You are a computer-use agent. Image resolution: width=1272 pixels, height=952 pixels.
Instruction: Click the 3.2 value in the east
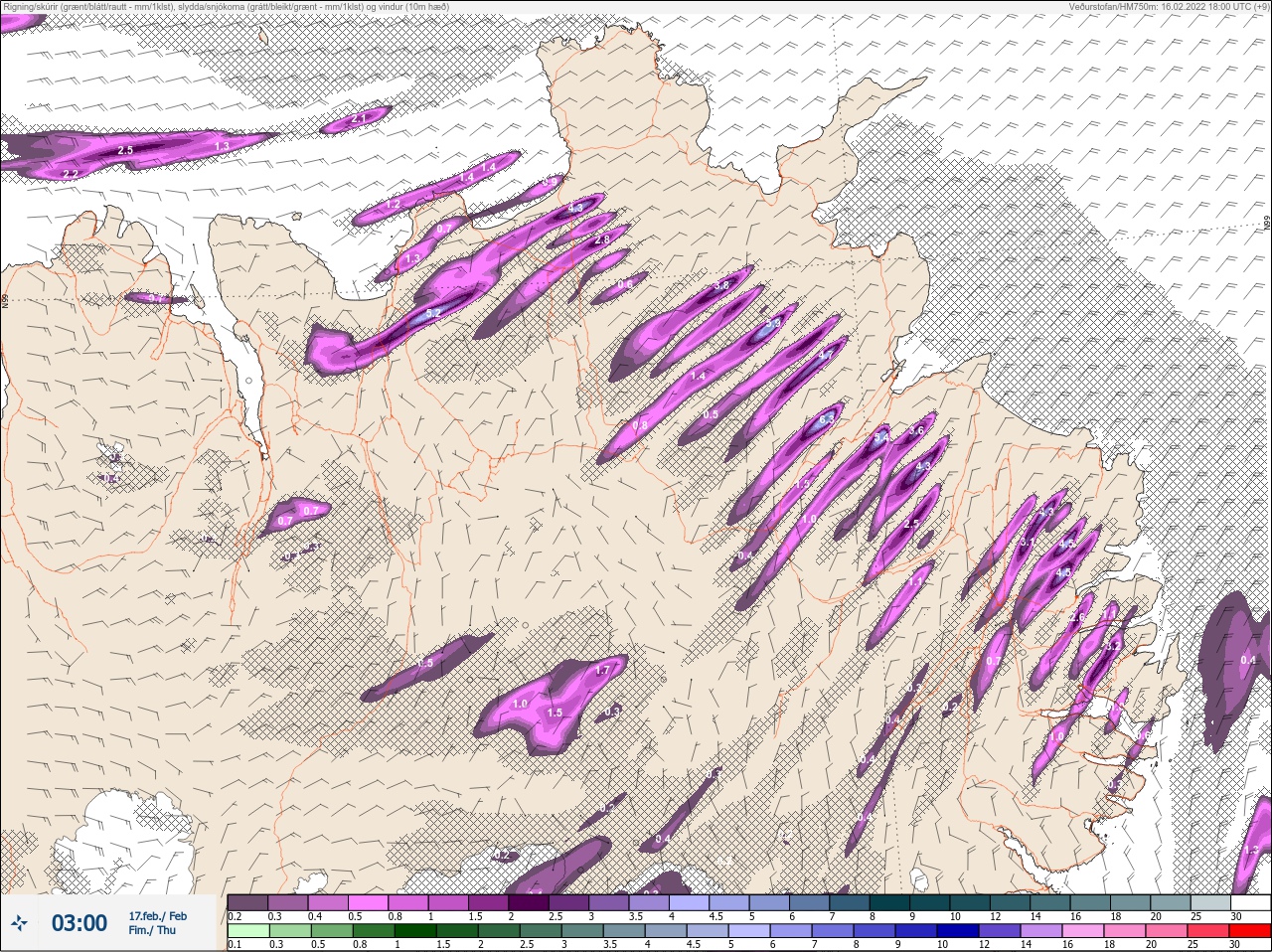tap(1113, 645)
